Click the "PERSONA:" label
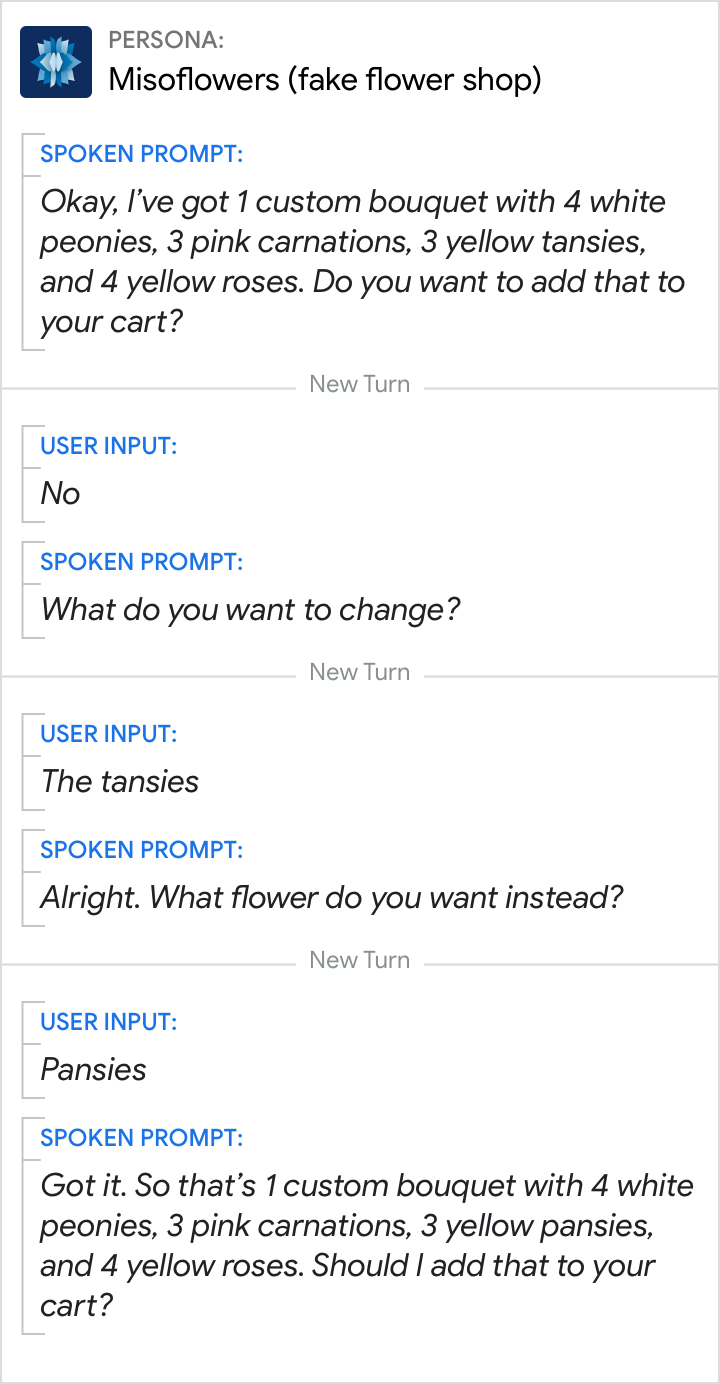The height and width of the screenshot is (1384, 720). [166, 41]
